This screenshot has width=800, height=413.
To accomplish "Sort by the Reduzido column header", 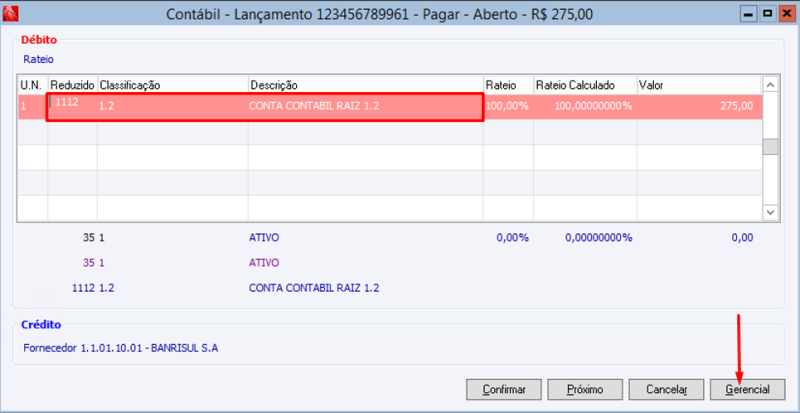I will pyautogui.click(x=72, y=85).
